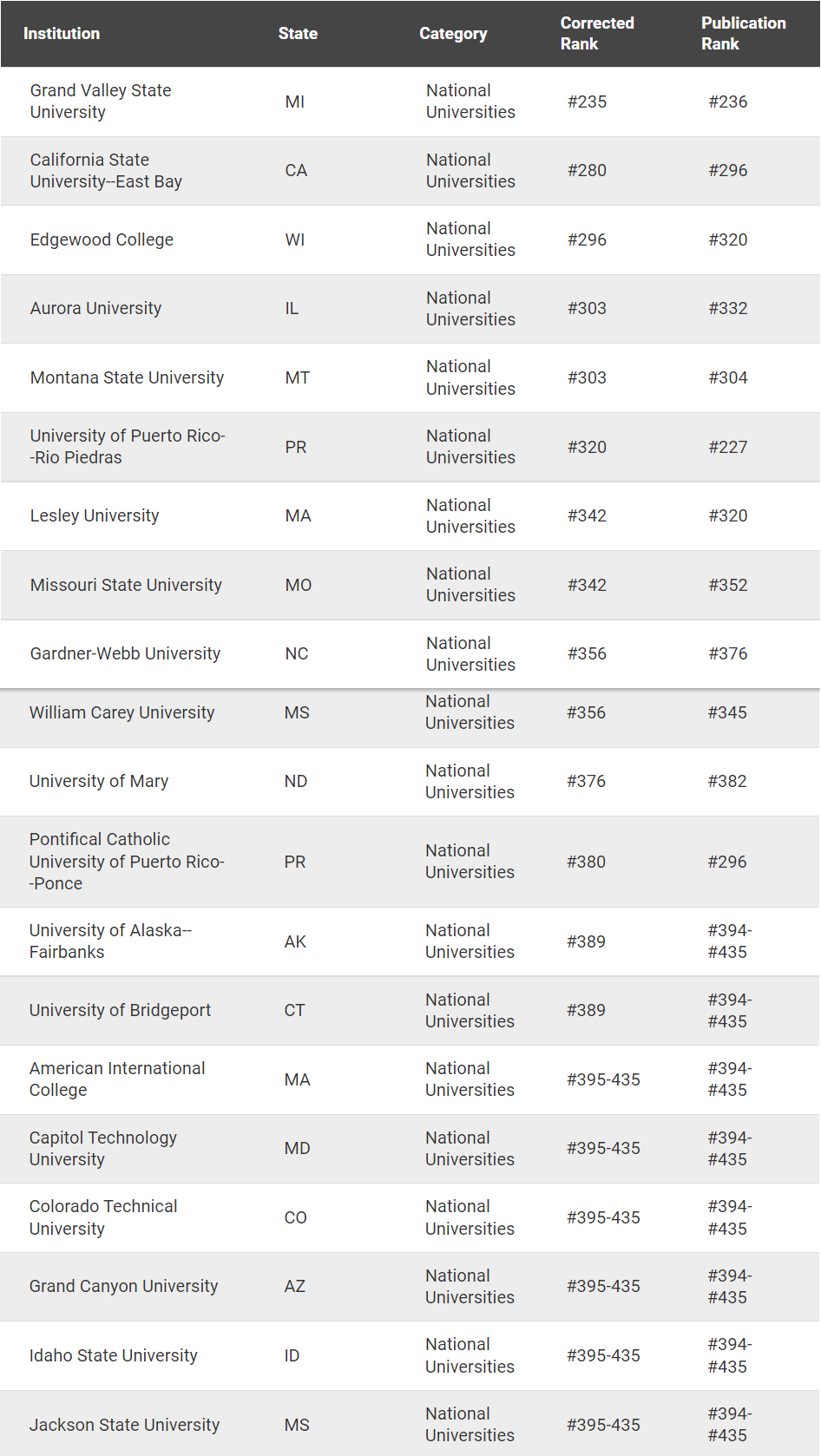821x1456 pixels.
Task: Select the Edgewood College institution cell
Action: point(102,239)
